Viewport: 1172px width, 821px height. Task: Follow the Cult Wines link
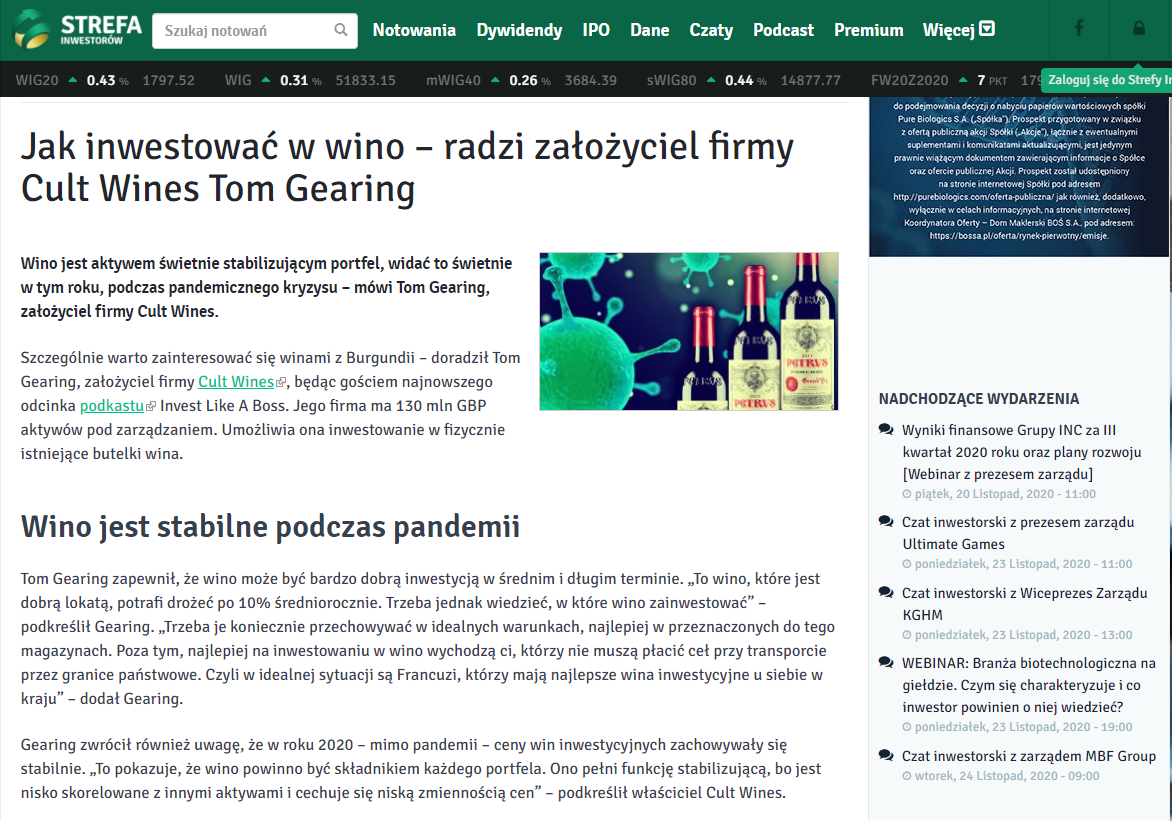coord(235,381)
